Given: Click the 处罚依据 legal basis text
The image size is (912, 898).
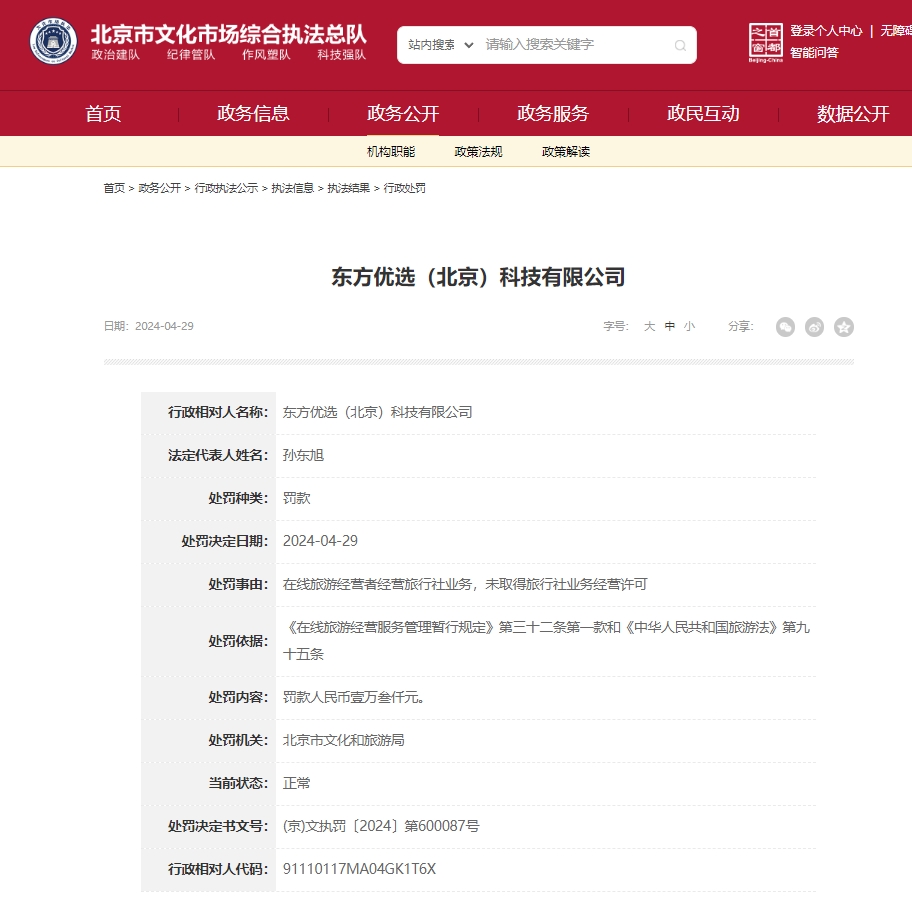Looking at the screenshot, I should [546, 640].
